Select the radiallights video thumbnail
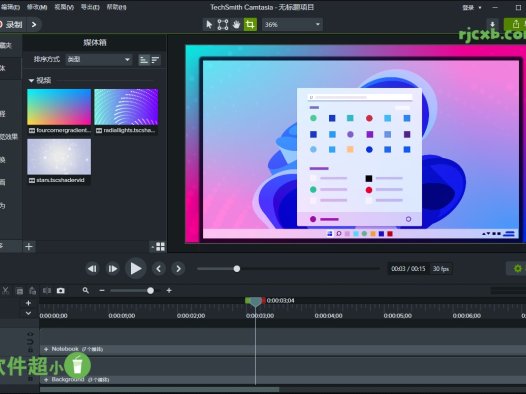Screen dimensions: 526x394 126,107
